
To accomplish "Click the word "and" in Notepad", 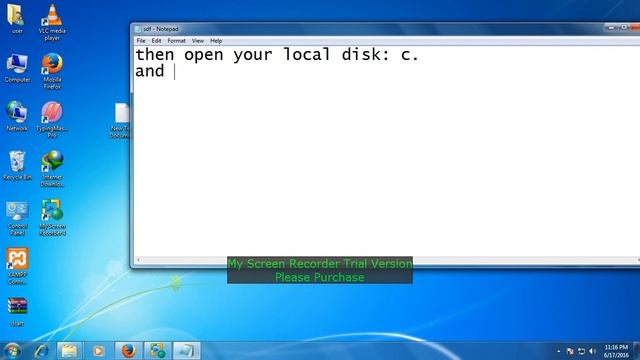I will (150, 71).
